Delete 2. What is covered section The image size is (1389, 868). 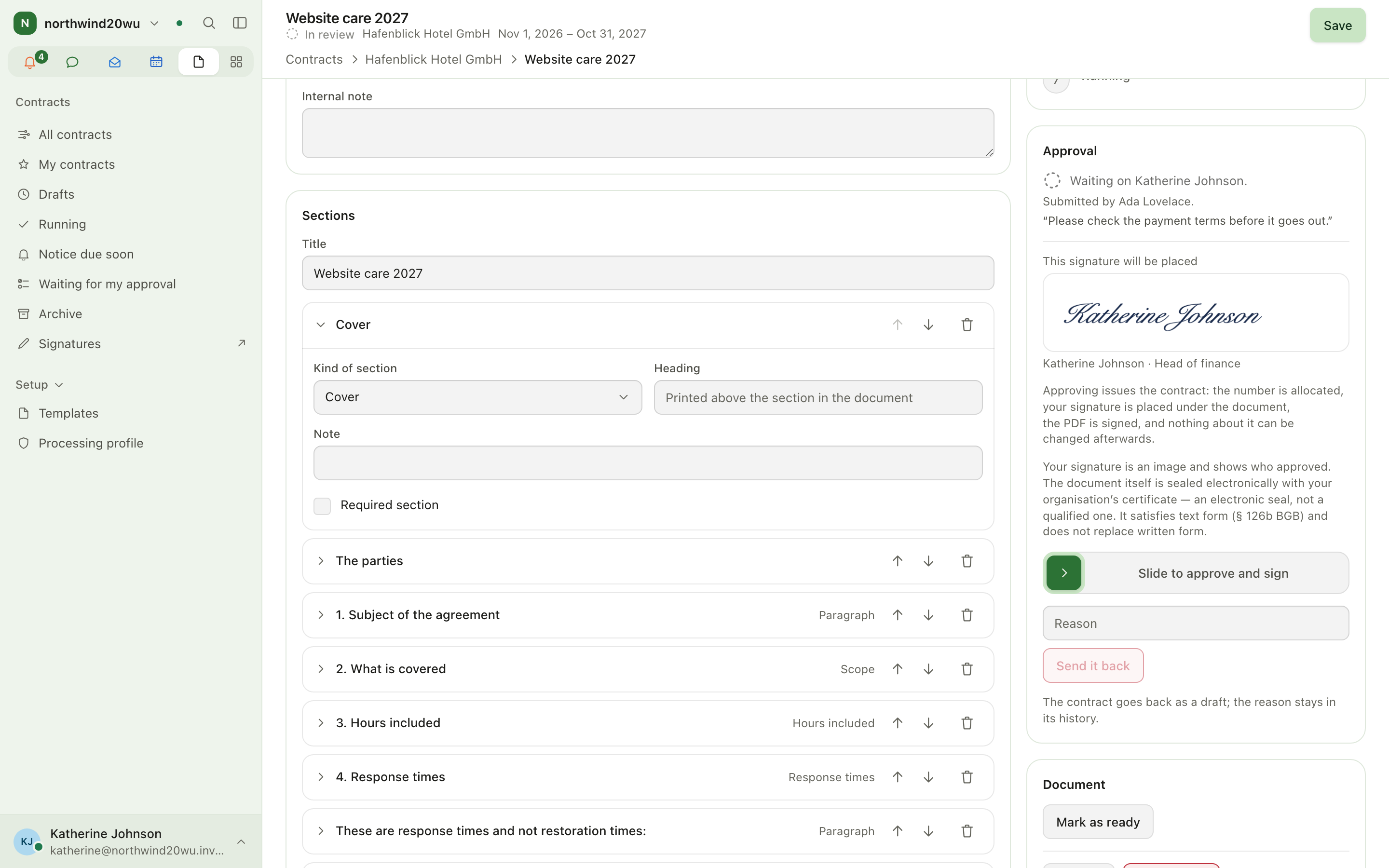(x=967, y=669)
